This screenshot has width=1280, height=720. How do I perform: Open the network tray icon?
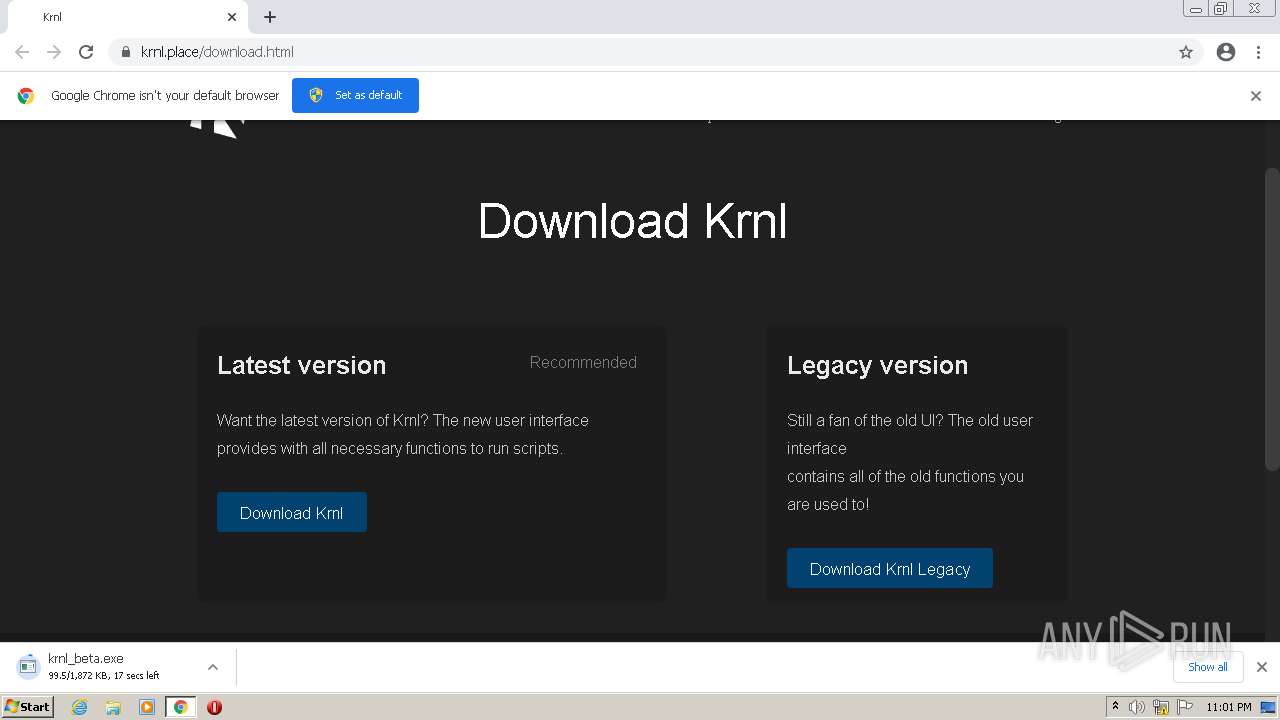click(1161, 707)
